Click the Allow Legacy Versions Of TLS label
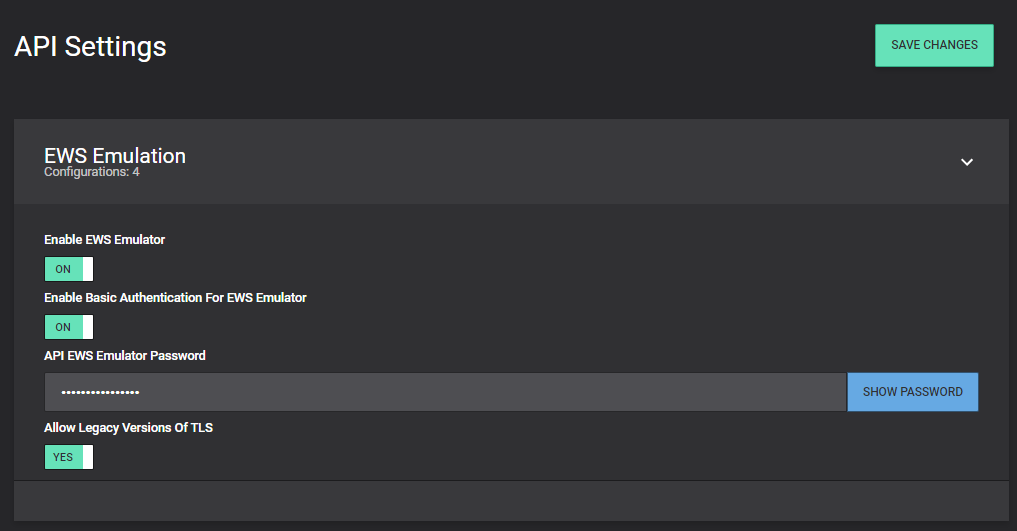The width and height of the screenshot is (1017, 531). (128, 428)
